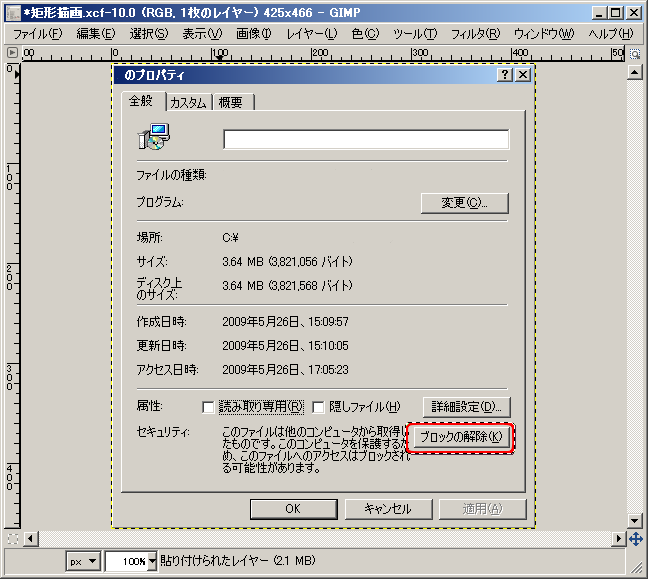Click the creation date 2009年5月26日、15:09:57
This screenshot has height=579, width=648.
click(x=286, y=322)
